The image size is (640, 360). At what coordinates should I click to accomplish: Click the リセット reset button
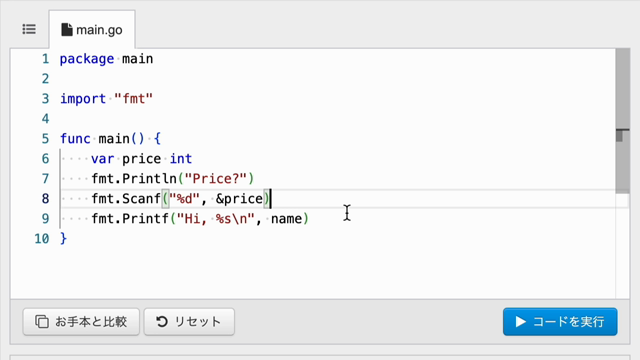[x=189, y=322]
